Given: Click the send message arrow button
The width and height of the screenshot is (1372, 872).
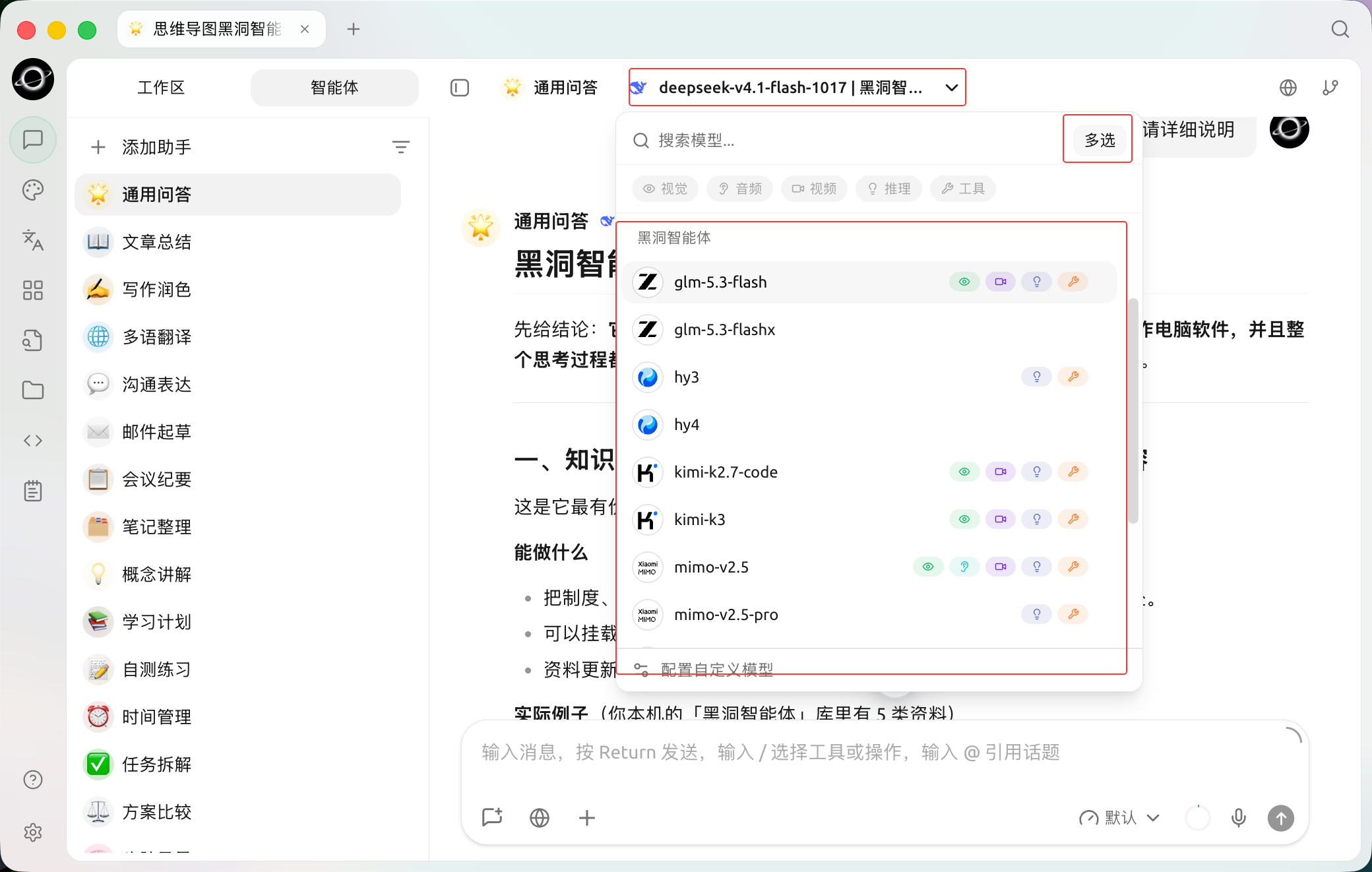Looking at the screenshot, I should (x=1281, y=818).
